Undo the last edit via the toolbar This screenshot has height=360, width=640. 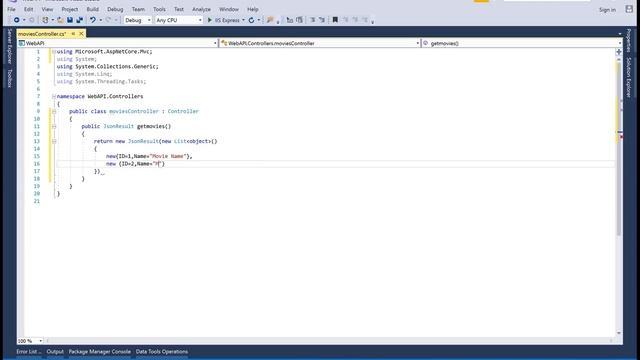click(93, 20)
